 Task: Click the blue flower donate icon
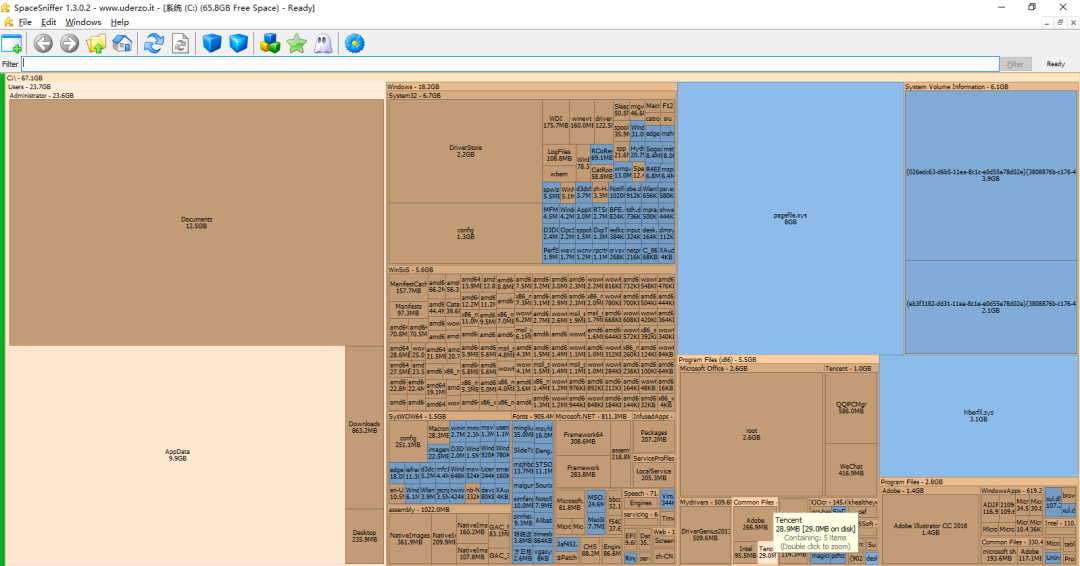pyautogui.click(x=354, y=43)
